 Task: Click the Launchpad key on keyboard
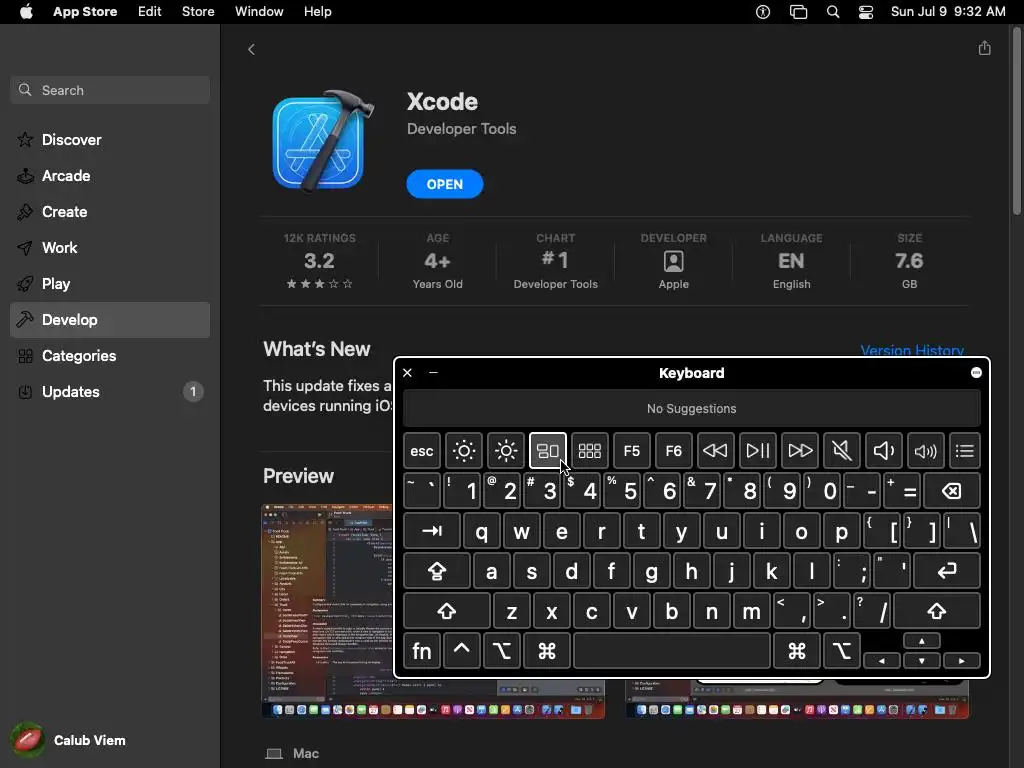click(x=590, y=451)
